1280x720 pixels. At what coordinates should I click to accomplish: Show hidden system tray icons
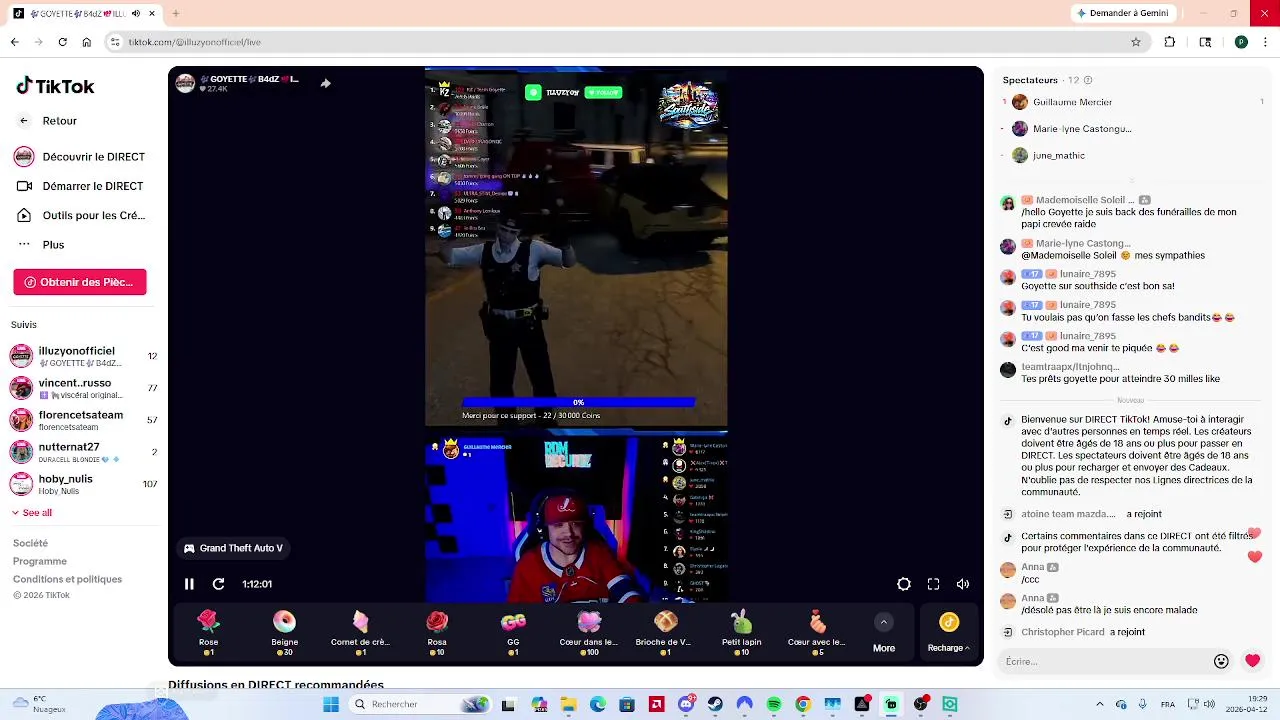click(1100, 704)
